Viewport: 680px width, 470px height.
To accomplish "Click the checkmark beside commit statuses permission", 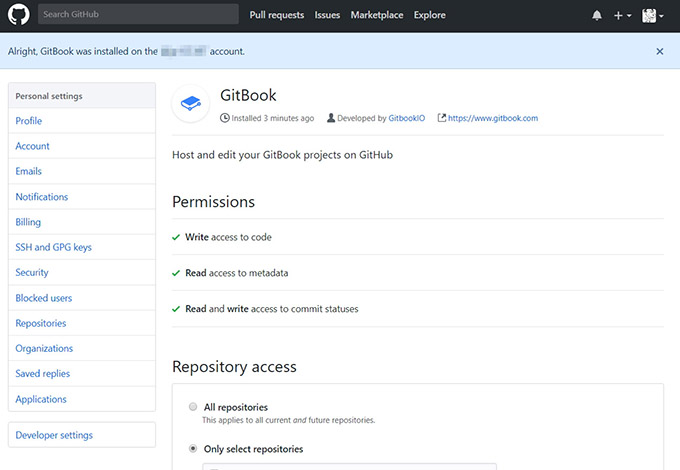I will tap(176, 309).
